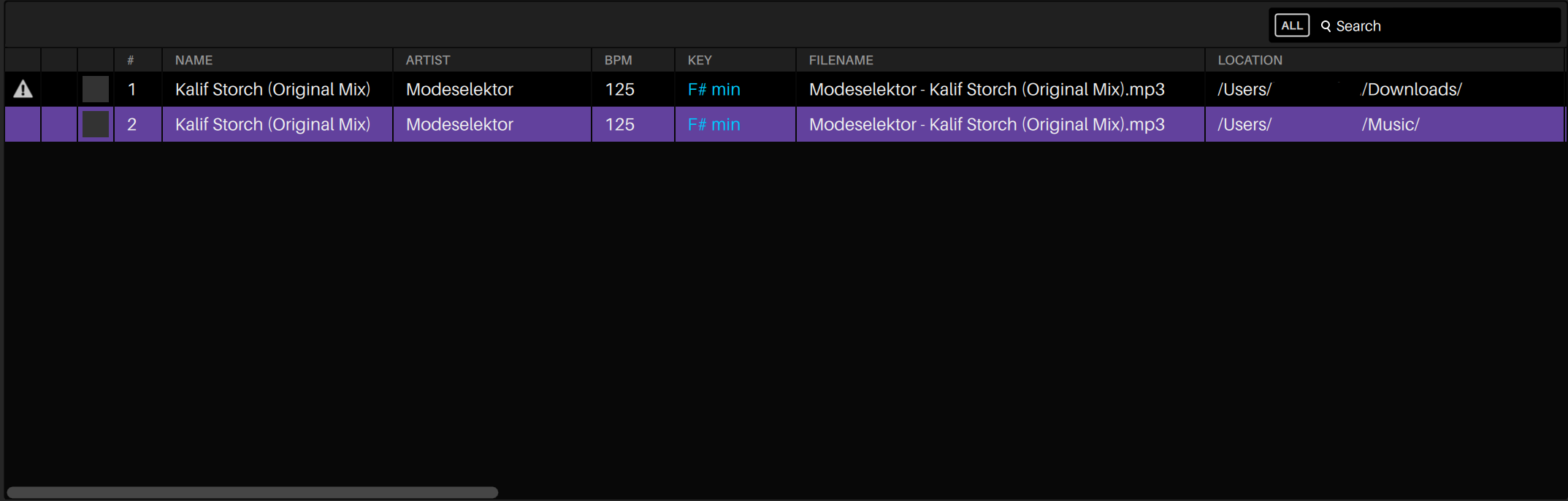Image resolution: width=1568 pixels, height=501 pixels.
Task: Click the KEY column header
Action: coord(700,61)
